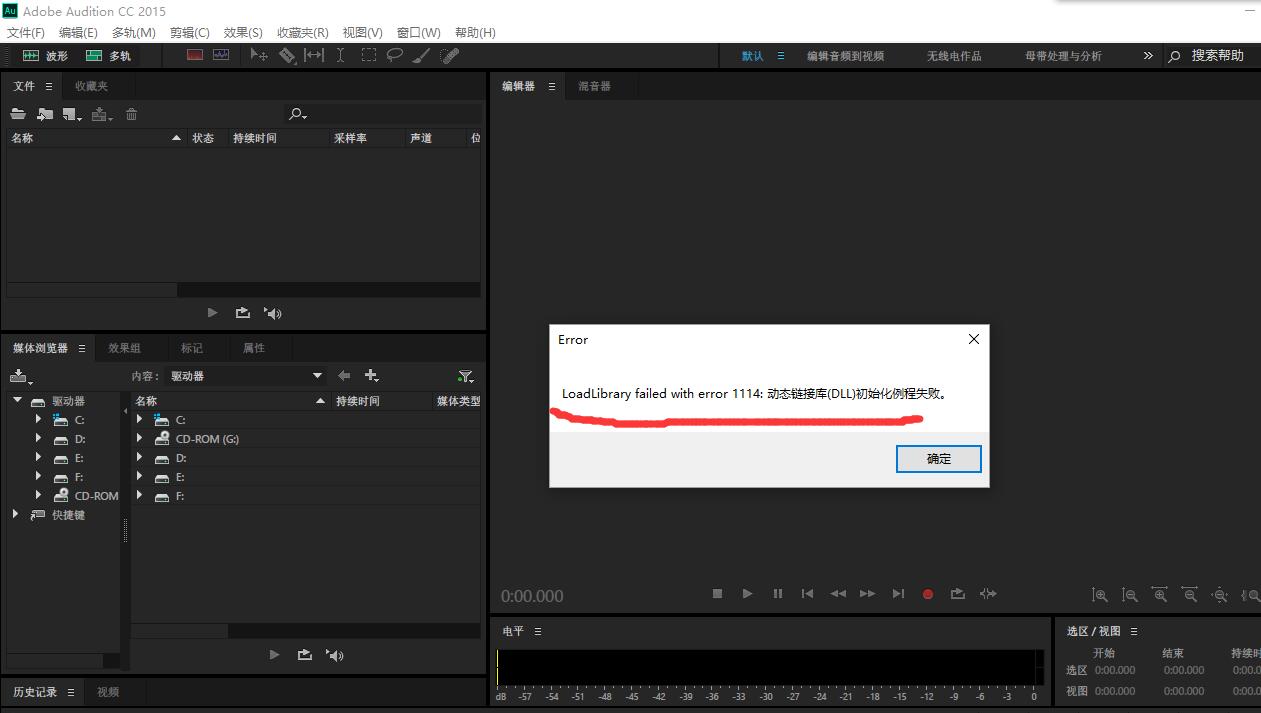Select the Marquee Selection tool
The image size is (1261, 713).
click(368, 55)
